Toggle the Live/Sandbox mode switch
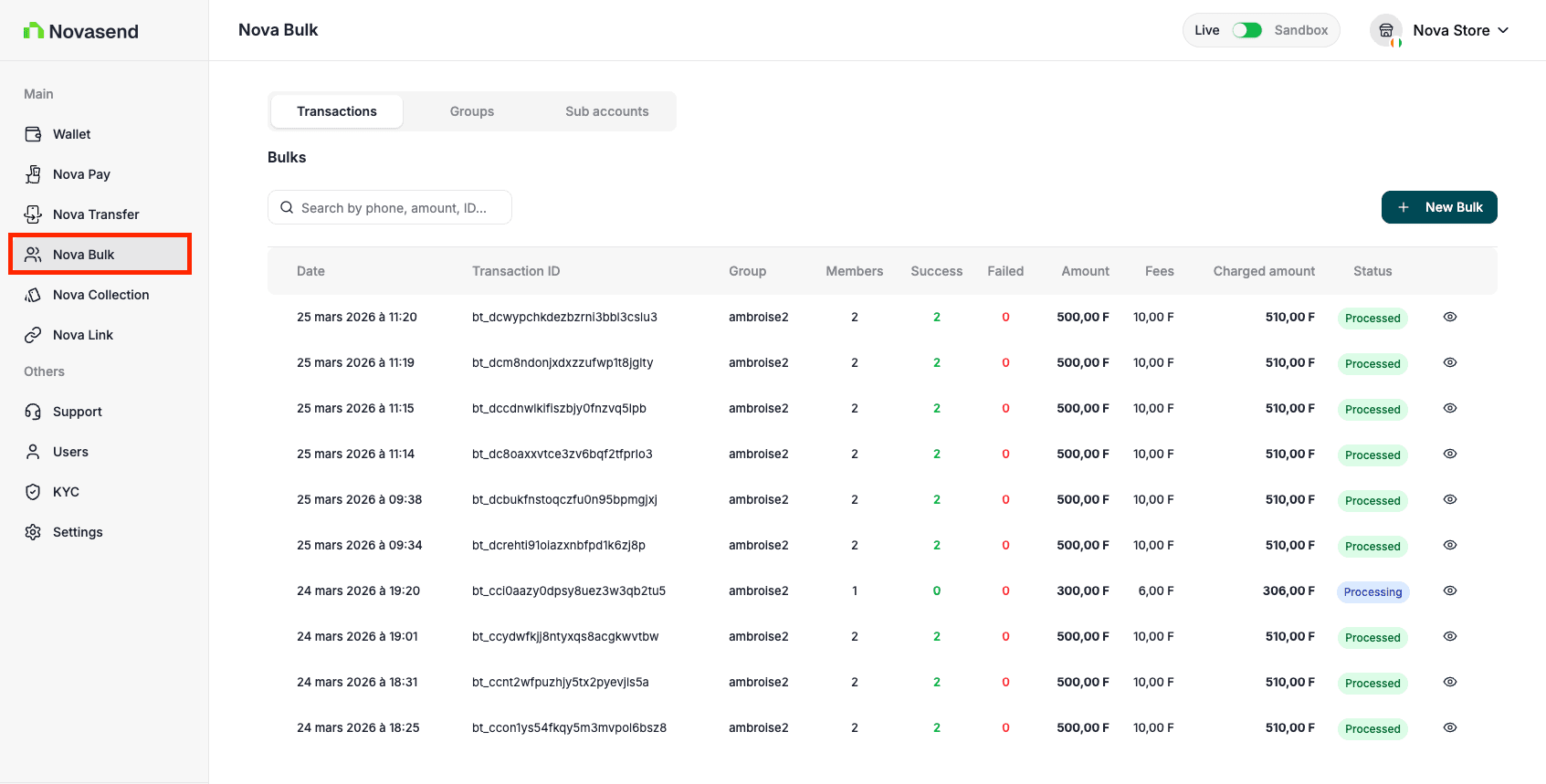 [x=1246, y=30]
